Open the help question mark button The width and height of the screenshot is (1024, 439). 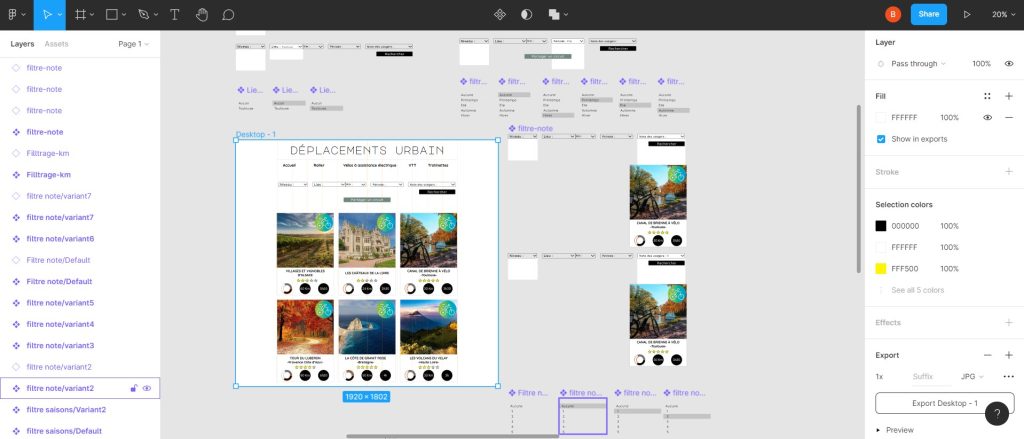point(997,414)
